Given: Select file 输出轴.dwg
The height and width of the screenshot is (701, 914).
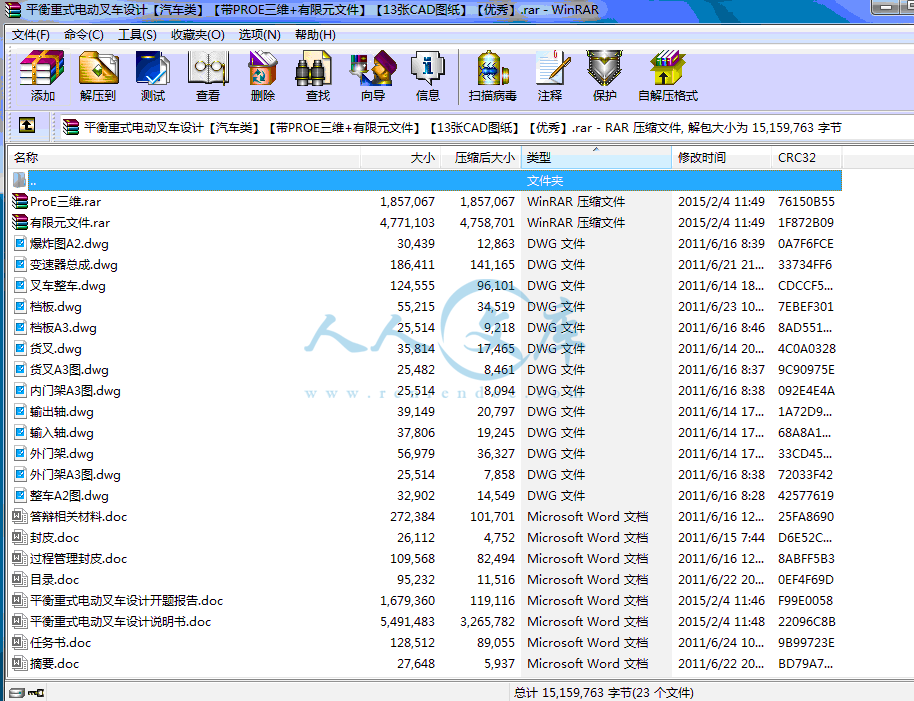Looking at the screenshot, I should click(61, 411).
